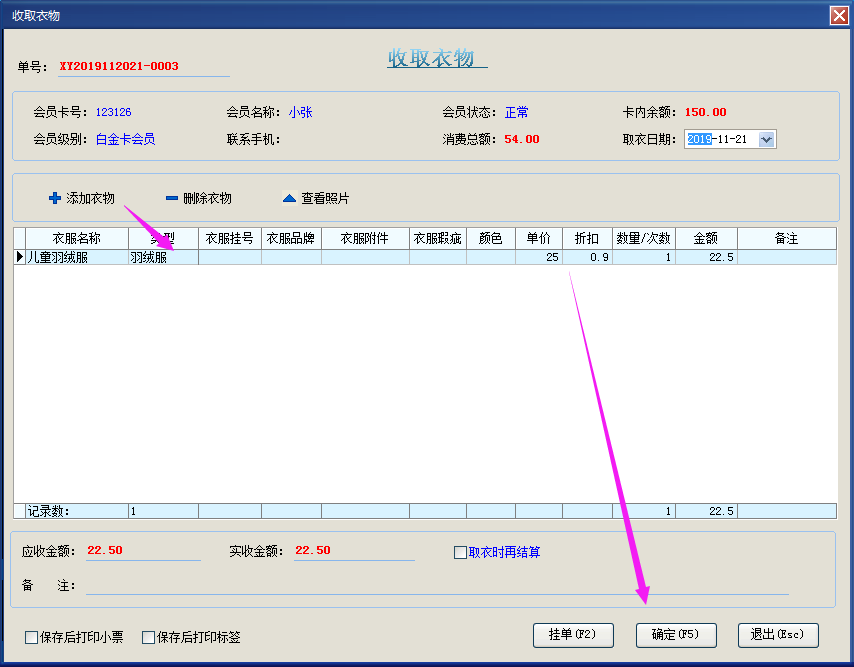The image size is (854, 667).
Task: Click the member card number 123126
Action: (113, 112)
